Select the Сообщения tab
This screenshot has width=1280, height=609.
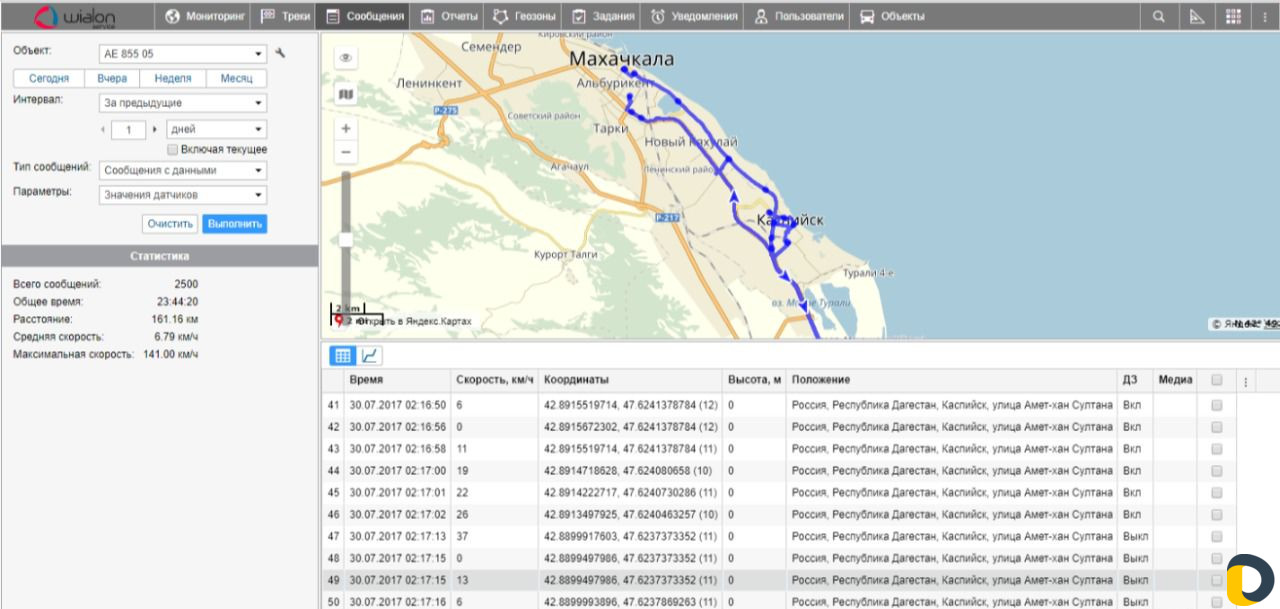click(x=364, y=16)
